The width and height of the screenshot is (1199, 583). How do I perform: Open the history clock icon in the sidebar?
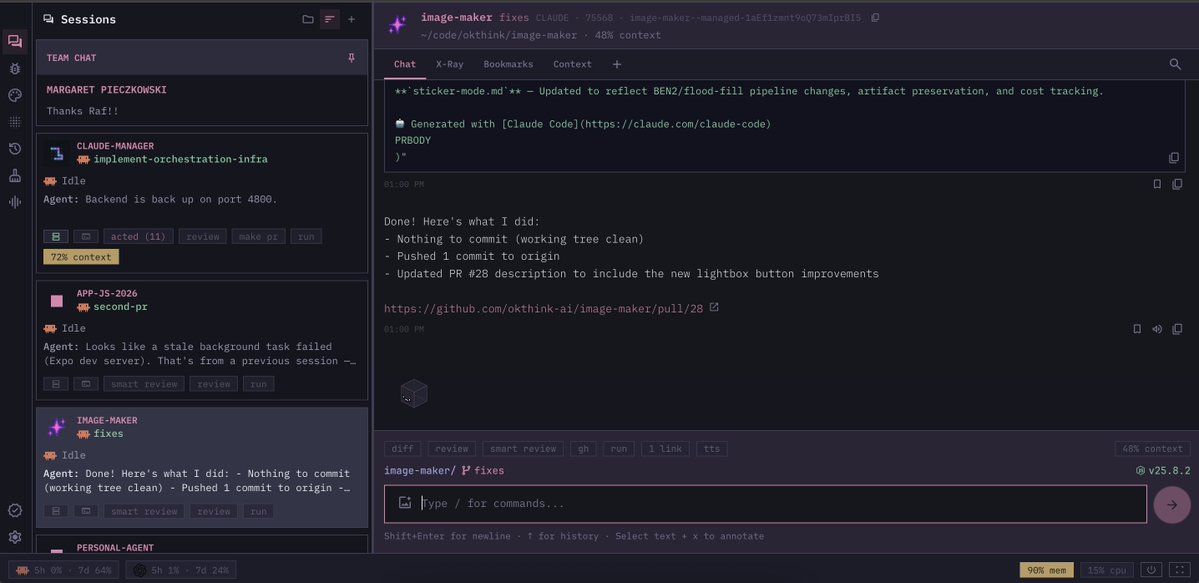(15, 148)
